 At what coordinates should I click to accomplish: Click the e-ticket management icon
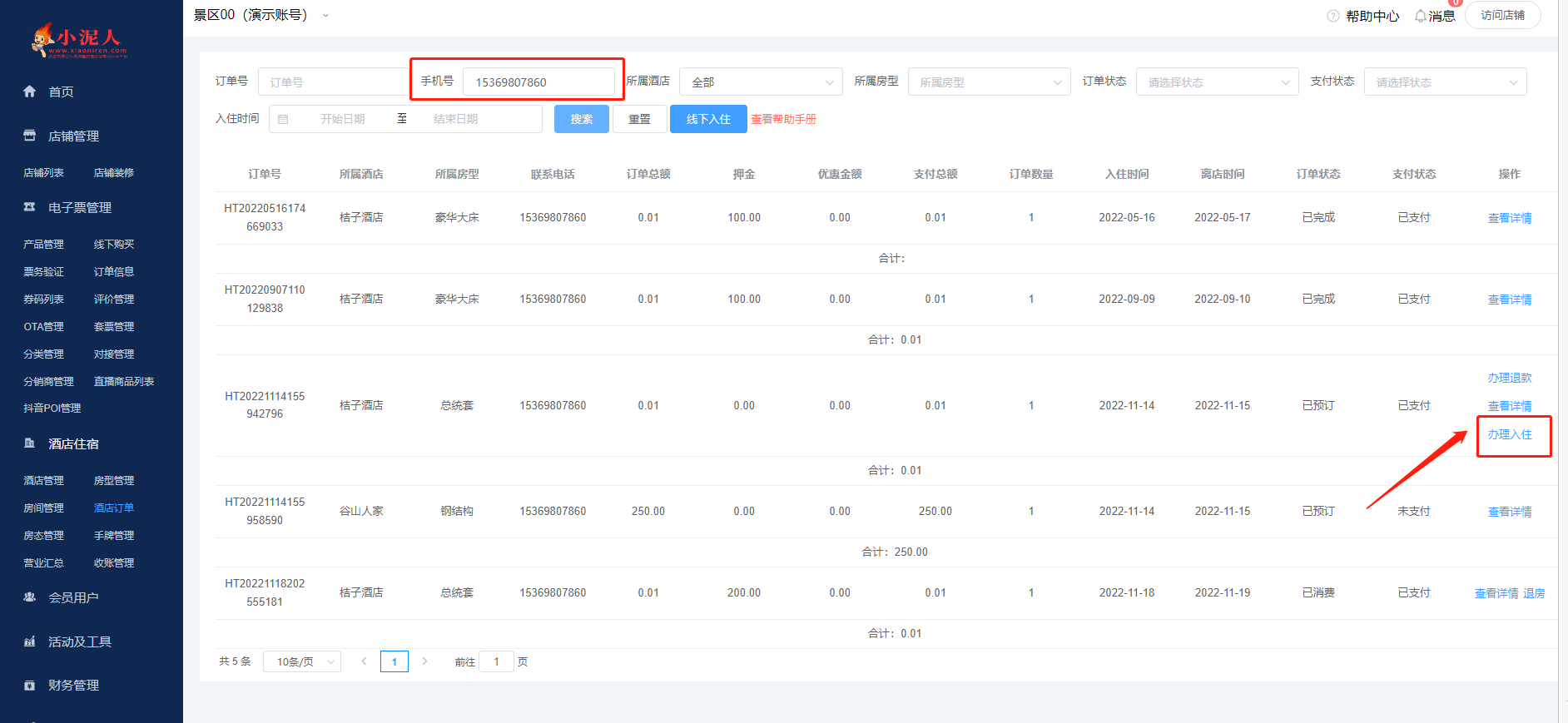30,207
